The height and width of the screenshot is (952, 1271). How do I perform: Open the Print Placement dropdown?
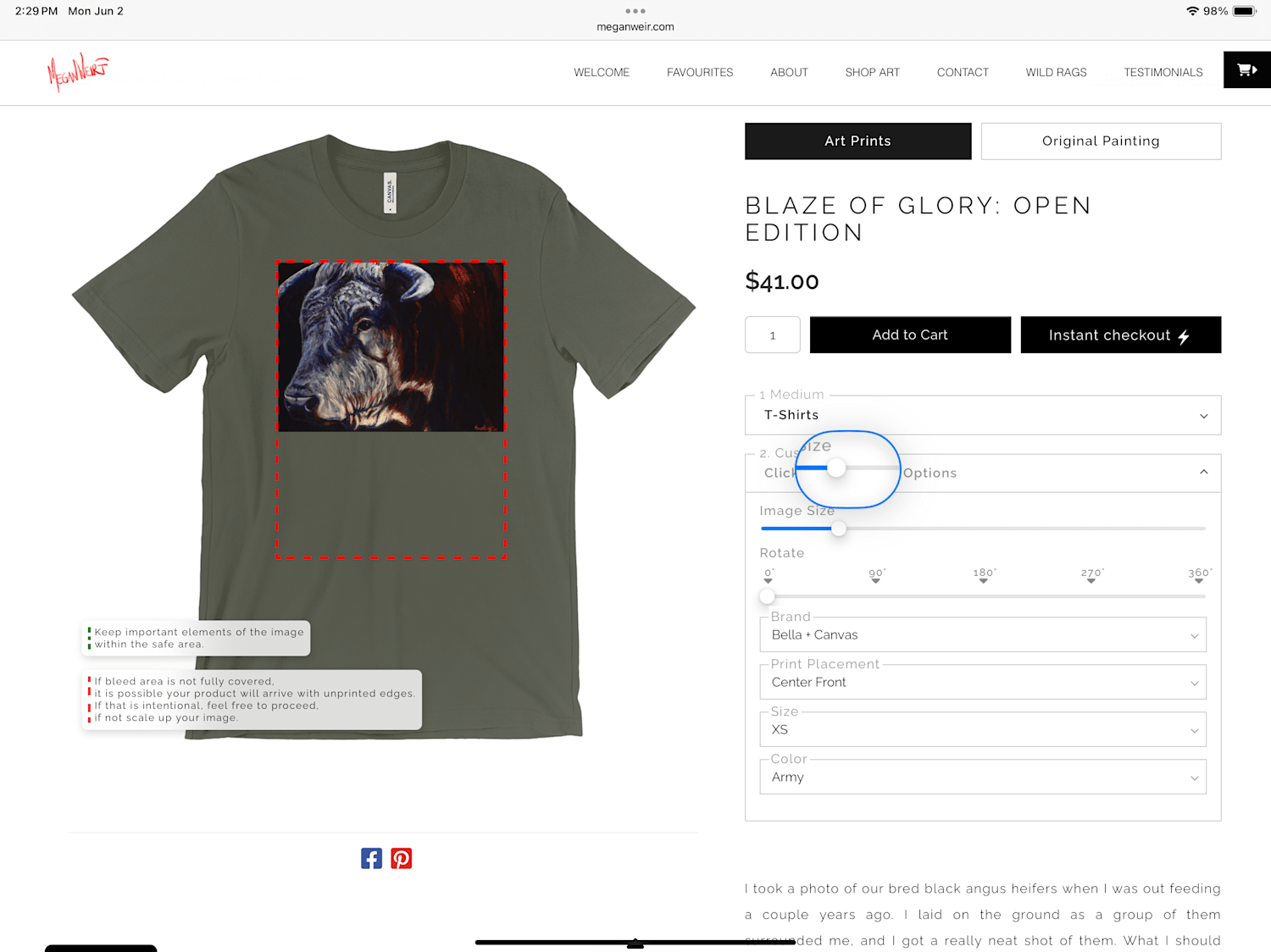(983, 682)
